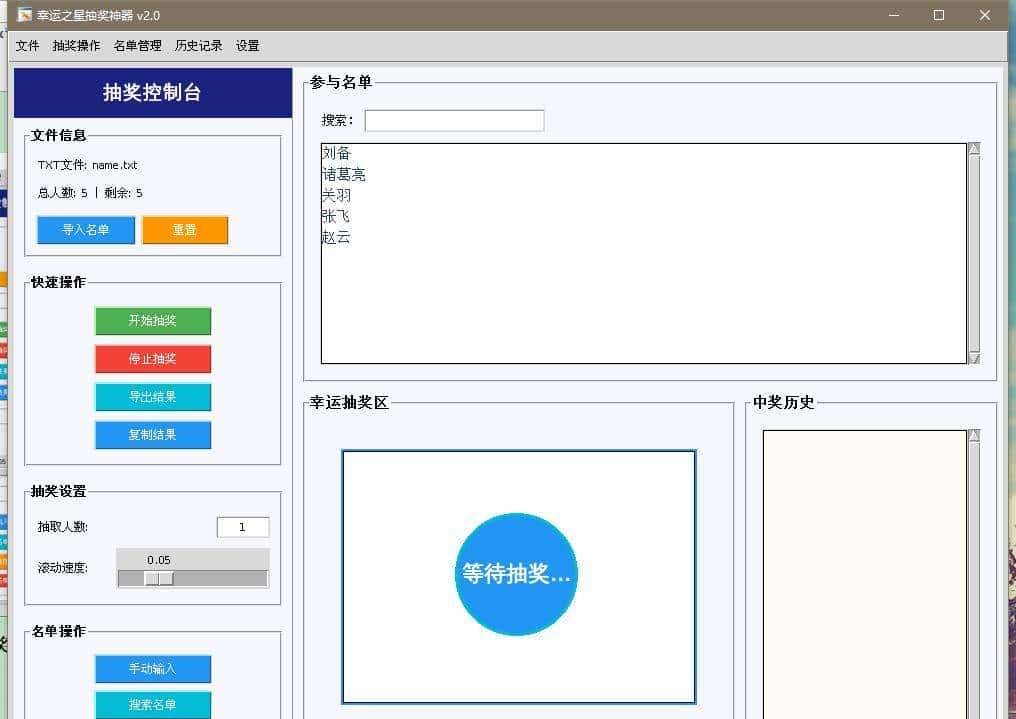Image resolution: width=1016 pixels, height=719 pixels.
Task: Adjust the 滚动速度 speed slider
Action: pos(160,577)
